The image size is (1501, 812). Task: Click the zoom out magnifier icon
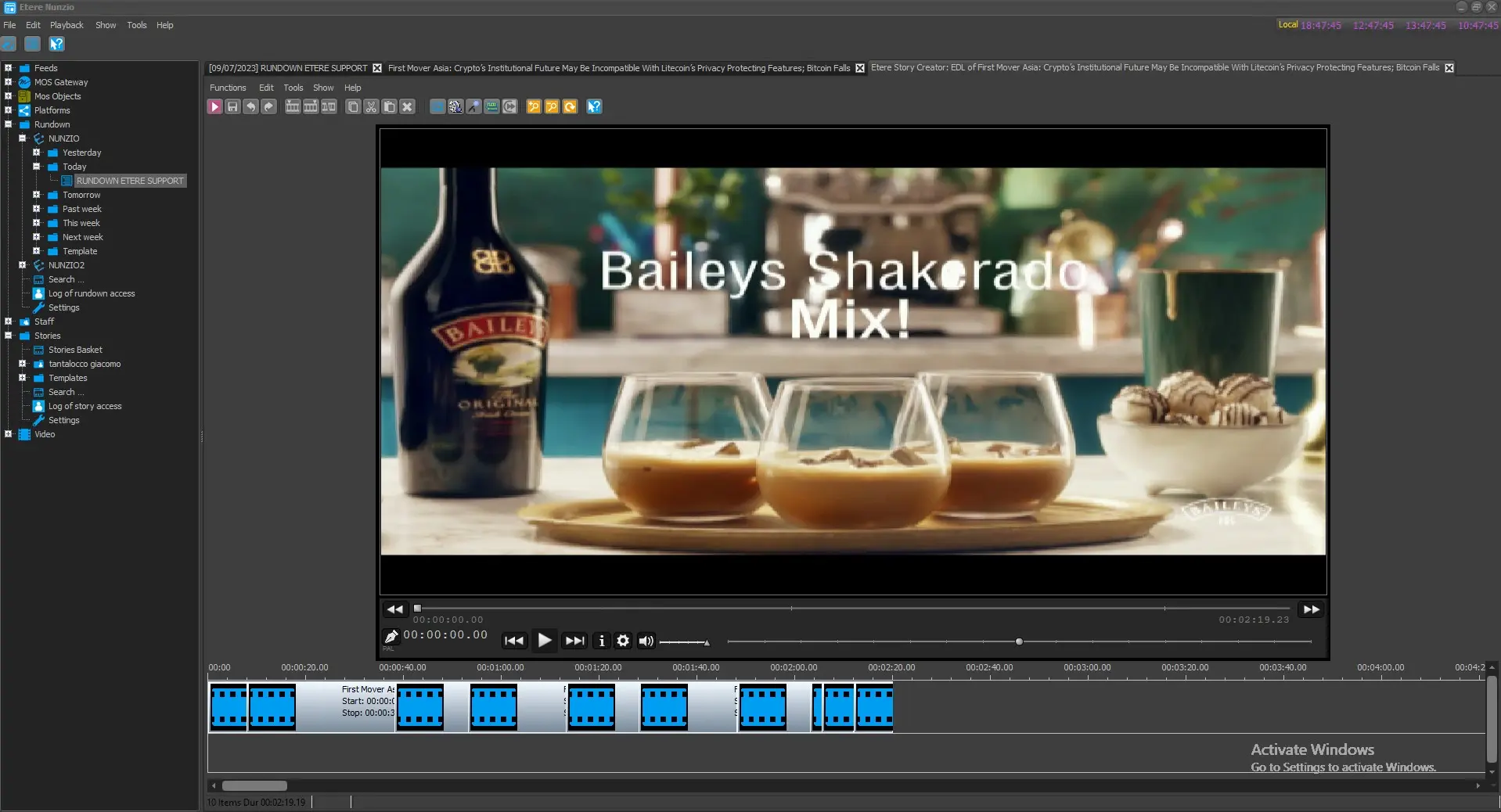(x=552, y=107)
